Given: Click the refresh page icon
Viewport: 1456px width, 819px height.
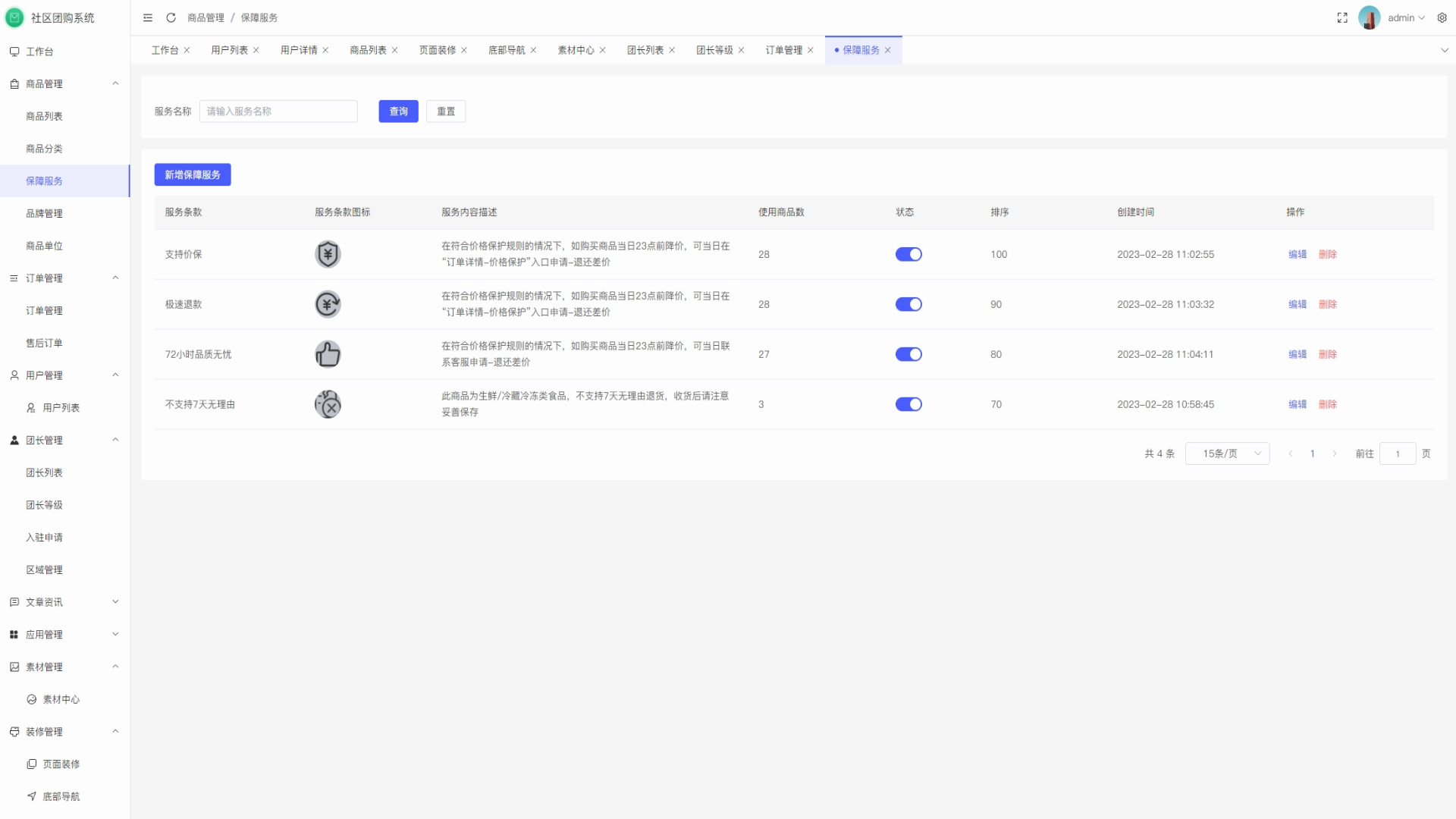Looking at the screenshot, I should pyautogui.click(x=171, y=17).
